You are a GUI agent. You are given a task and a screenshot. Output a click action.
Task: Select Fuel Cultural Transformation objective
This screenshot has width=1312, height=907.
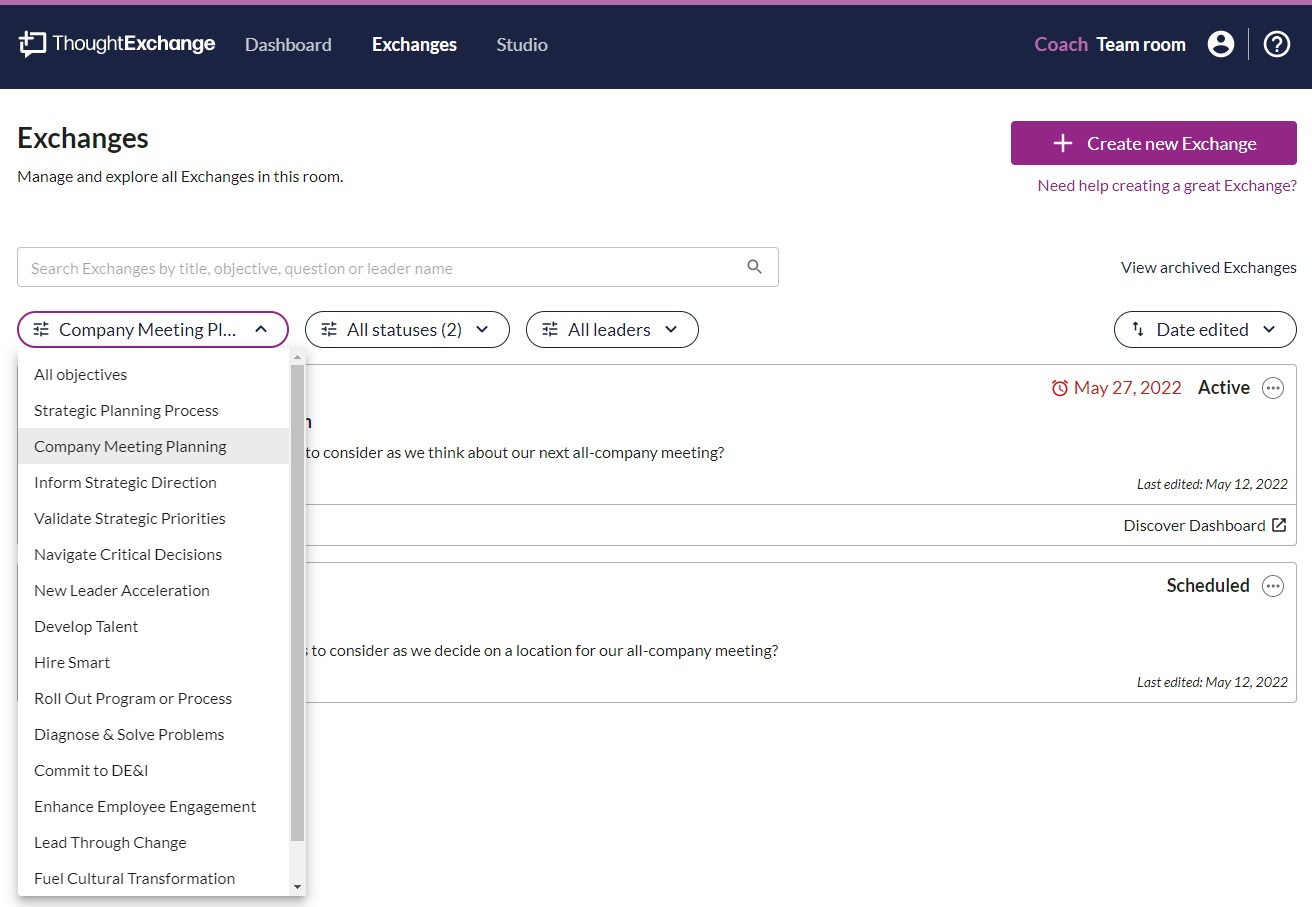(154, 878)
